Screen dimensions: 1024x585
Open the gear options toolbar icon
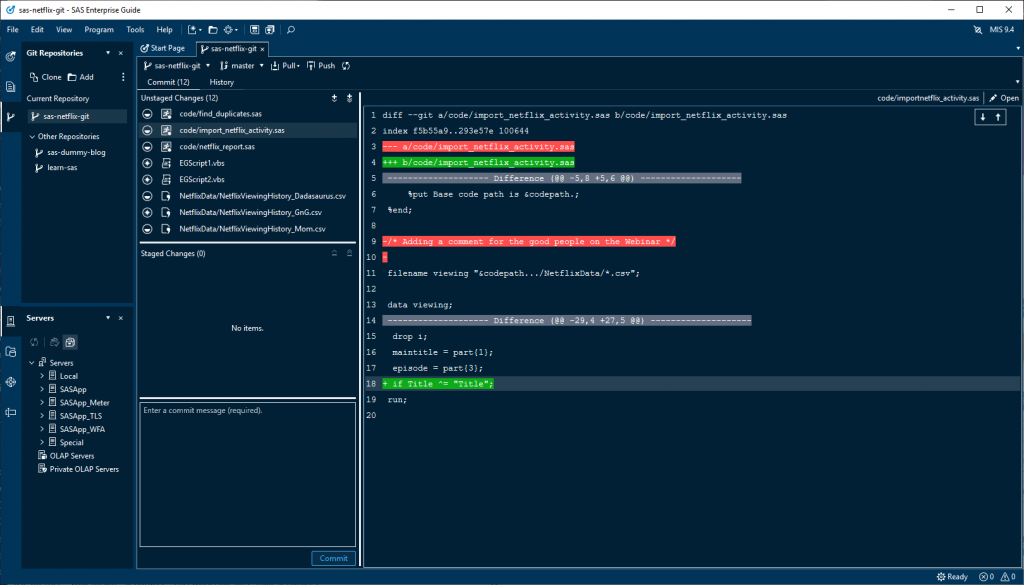tap(230, 29)
